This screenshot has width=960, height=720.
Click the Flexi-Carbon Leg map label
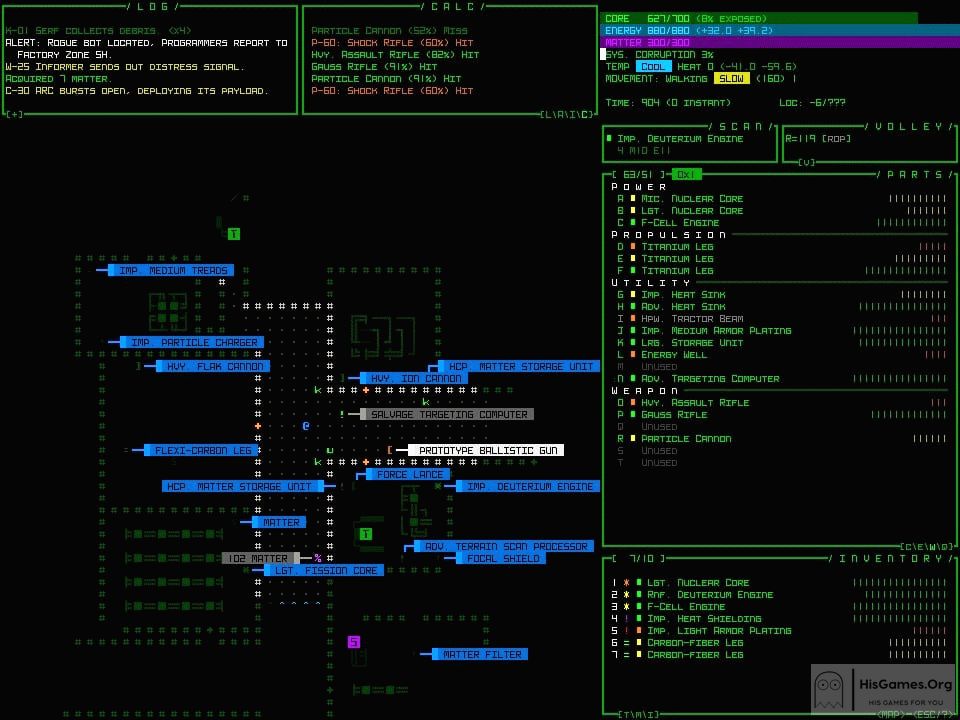click(x=201, y=451)
